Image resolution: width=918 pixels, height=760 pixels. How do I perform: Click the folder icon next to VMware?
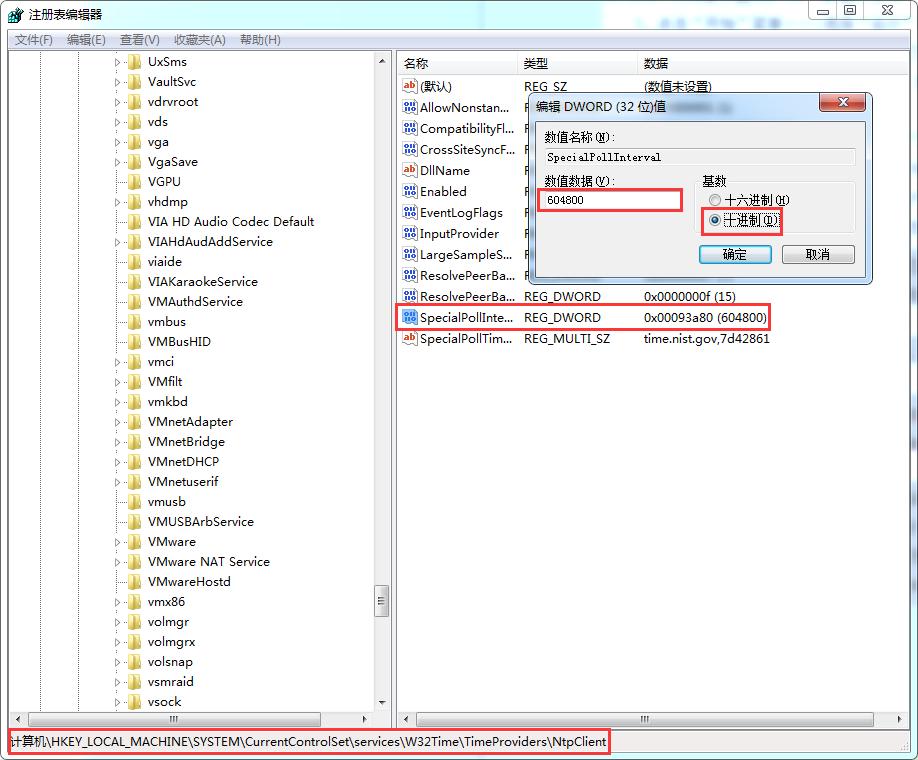pyautogui.click(x=135, y=541)
